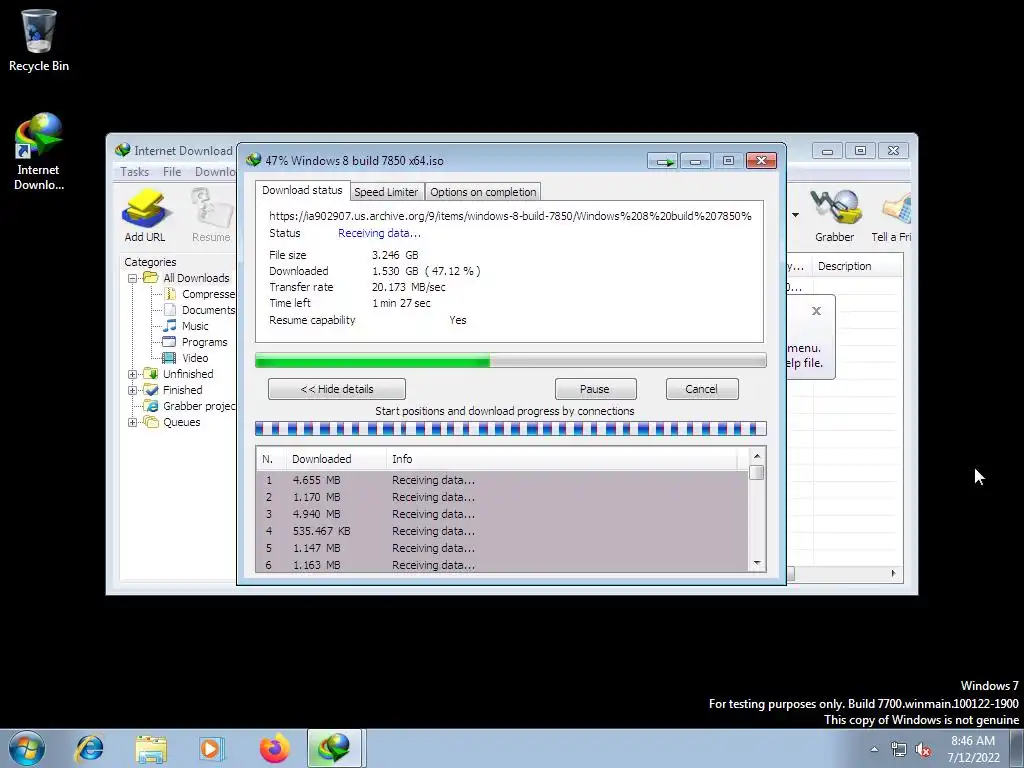Click the Hide details button
The image size is (1024, 768).
(337, 389)
